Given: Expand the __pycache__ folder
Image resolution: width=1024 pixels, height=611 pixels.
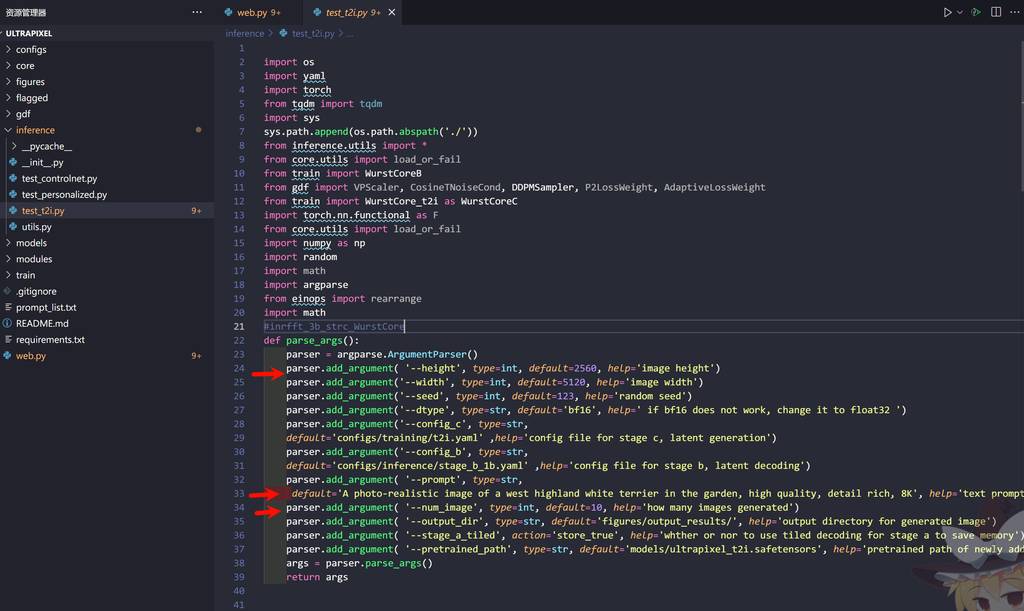Looking at the screenshot, I should point(46,146).
